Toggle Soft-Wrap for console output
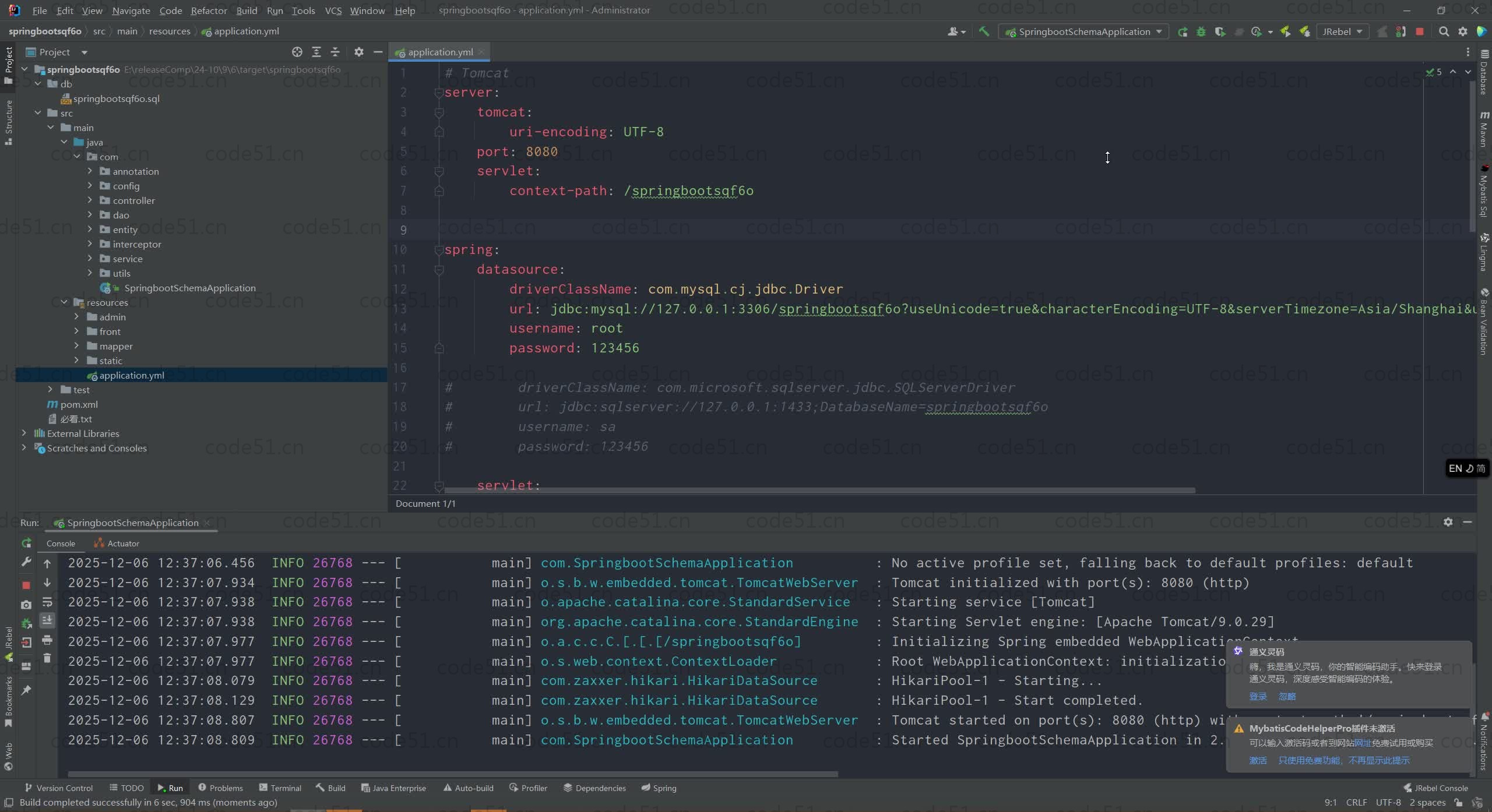 pyautogui.click(x=47, y=602)
